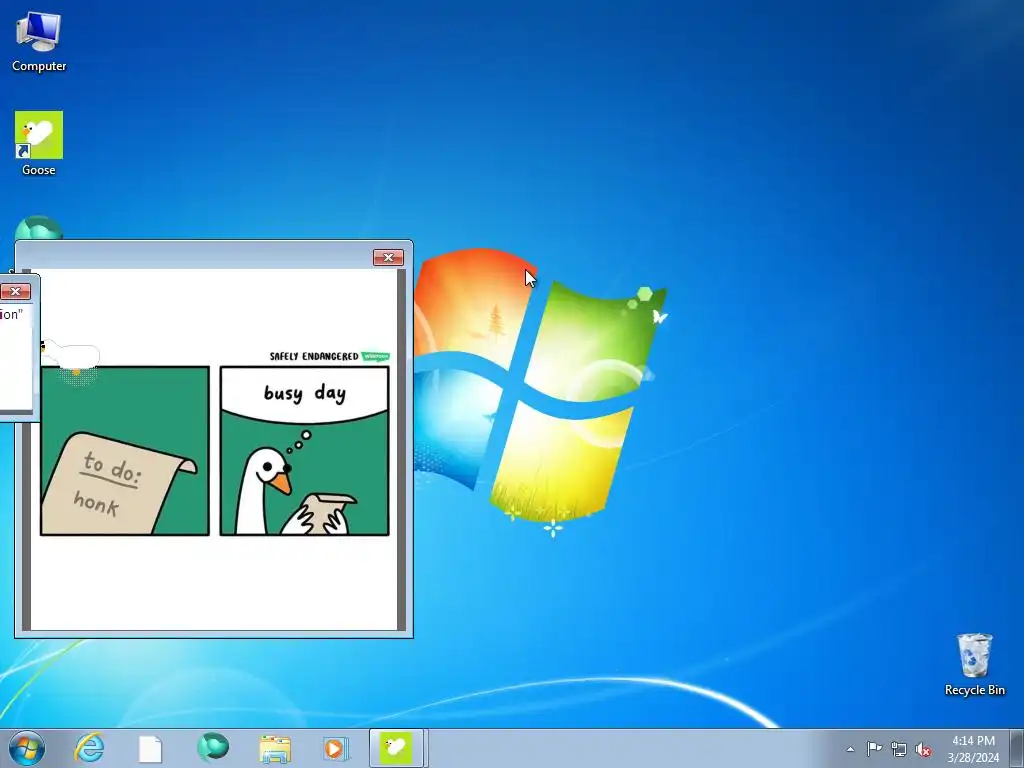
Task: Open the clock showing 4:14 PM
Action: [x=973, y=748]
